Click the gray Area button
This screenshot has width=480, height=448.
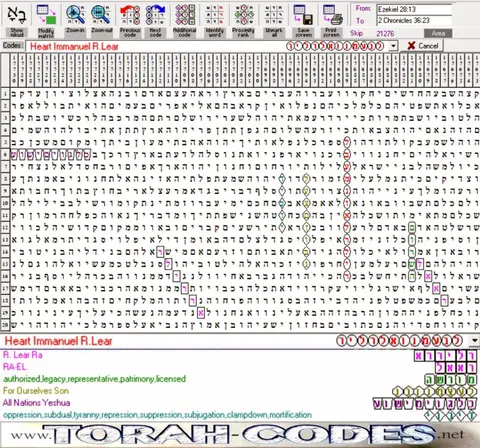(x=438, y=33)
